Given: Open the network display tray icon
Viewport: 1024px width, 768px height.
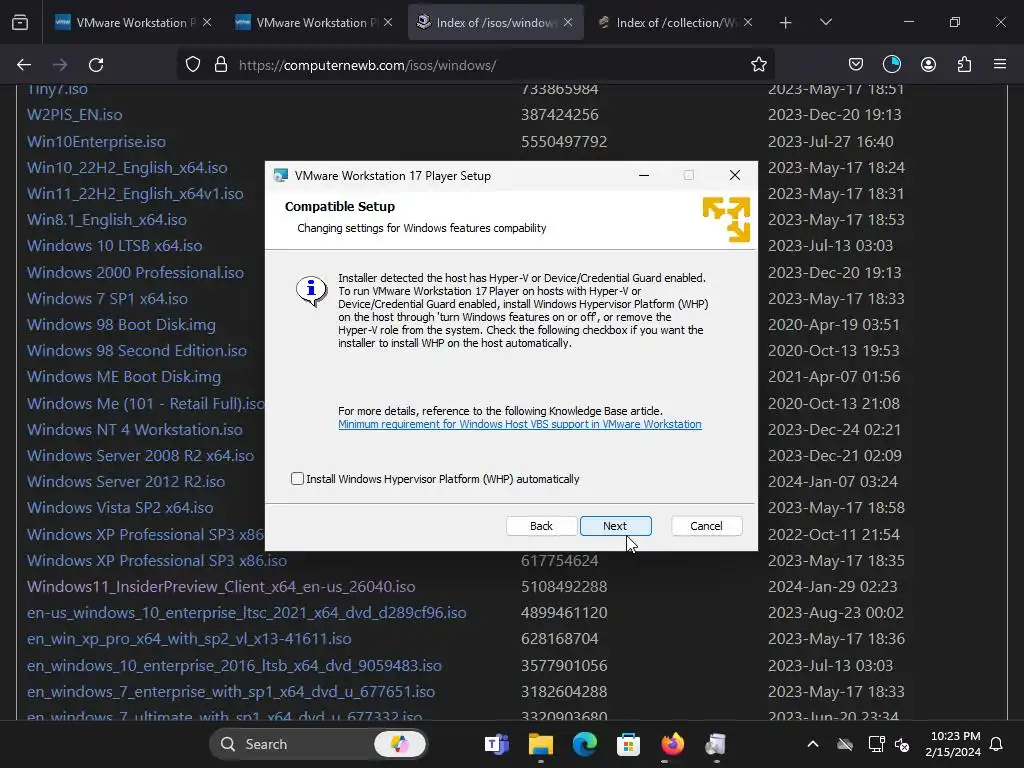Looking at the screenshot, I should tap(876, 744).
